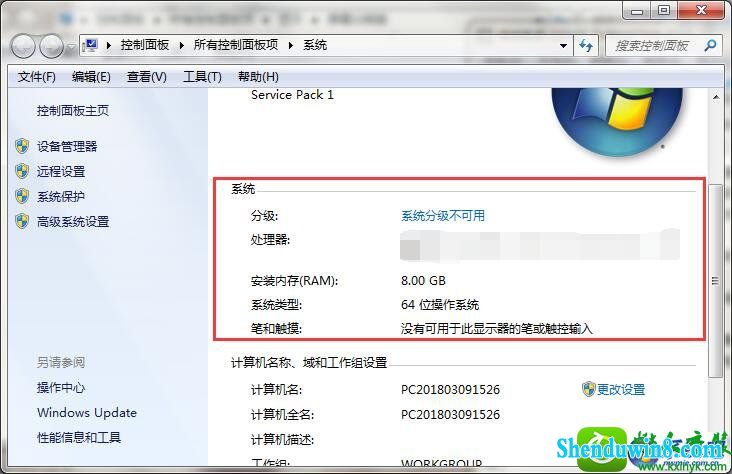Open the 帮助(H) menu
732x474 pixels.
click(x=258, y=77)
